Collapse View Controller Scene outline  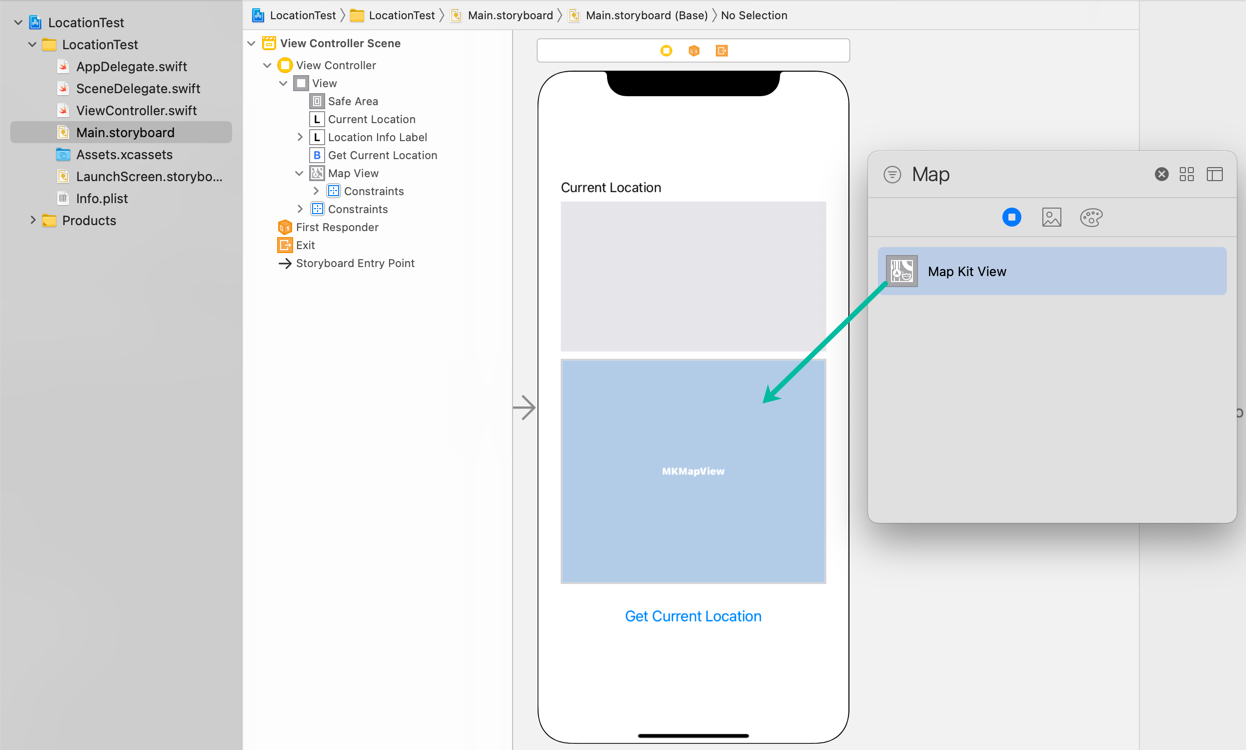[252, 43]
